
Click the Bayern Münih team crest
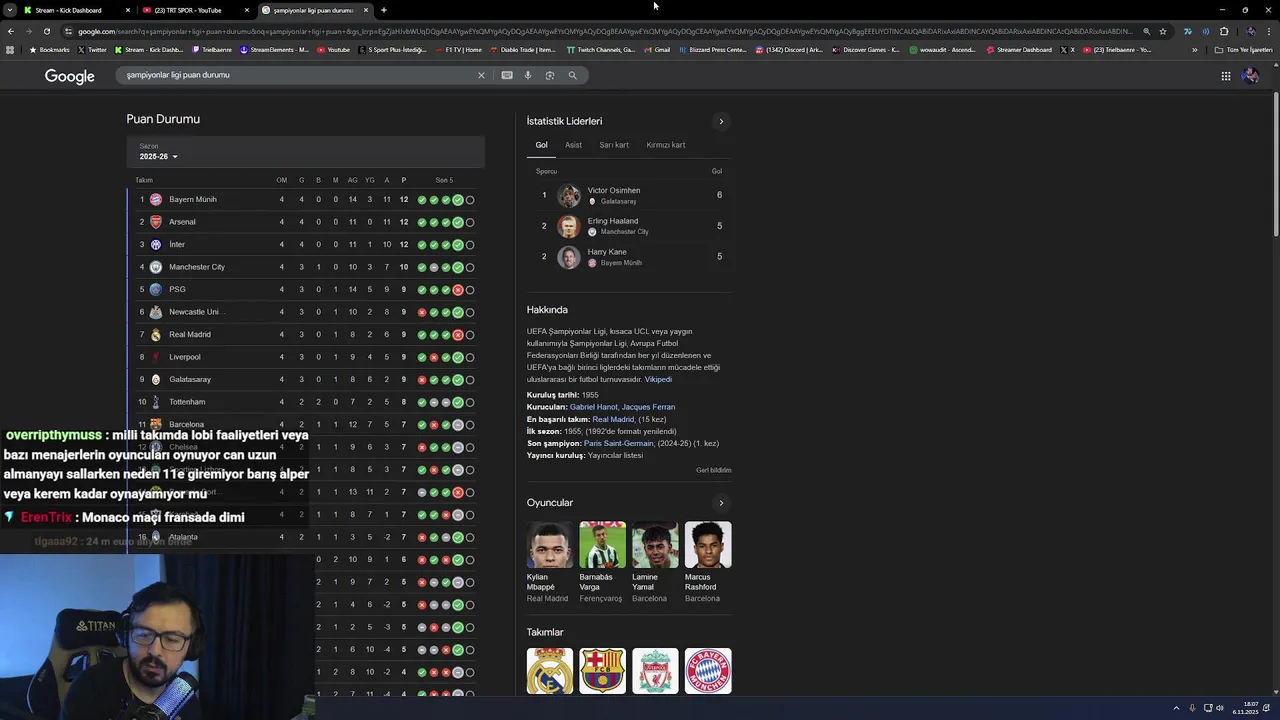[156, 199]
